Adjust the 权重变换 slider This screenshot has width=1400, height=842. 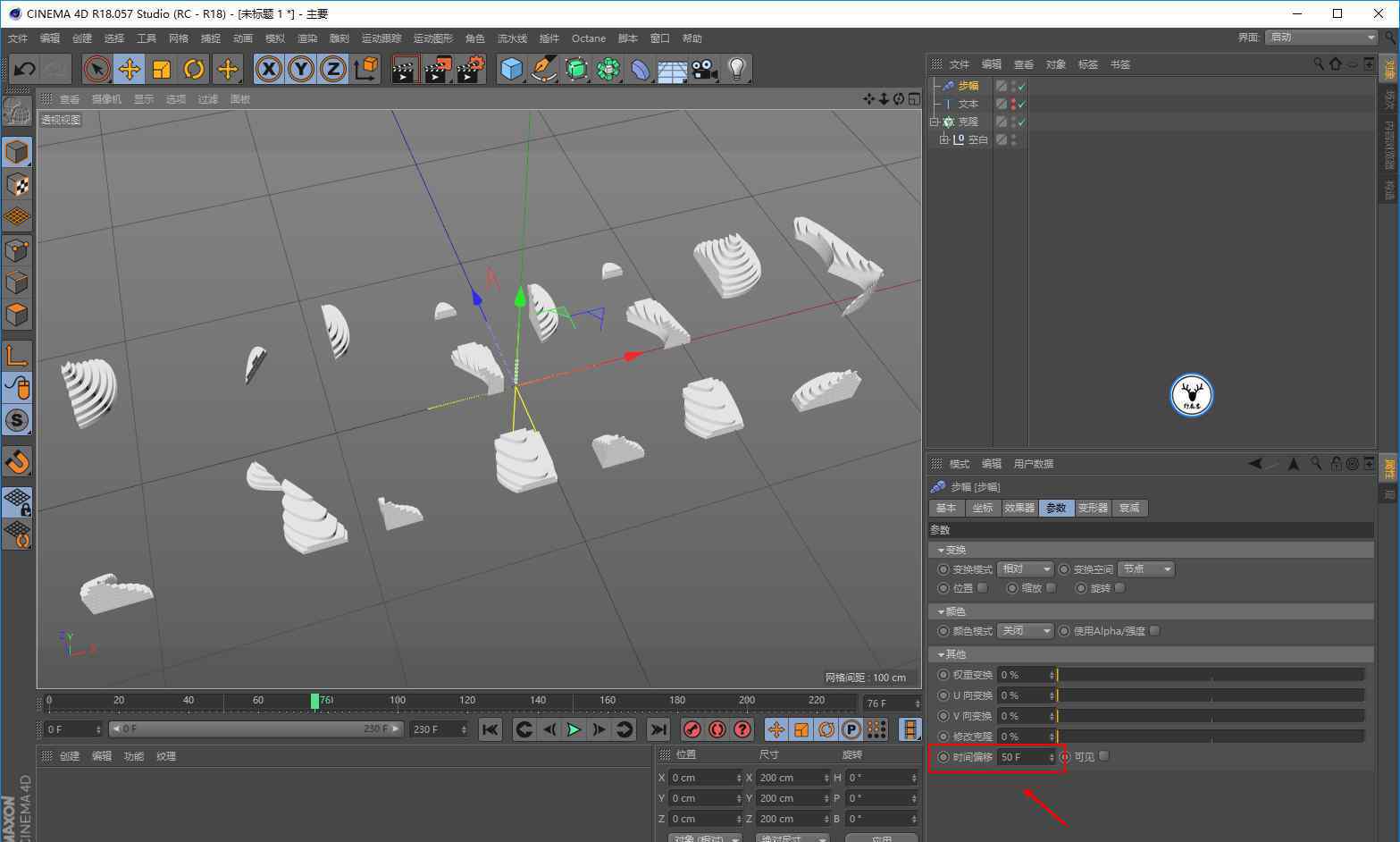point(1211,675)
